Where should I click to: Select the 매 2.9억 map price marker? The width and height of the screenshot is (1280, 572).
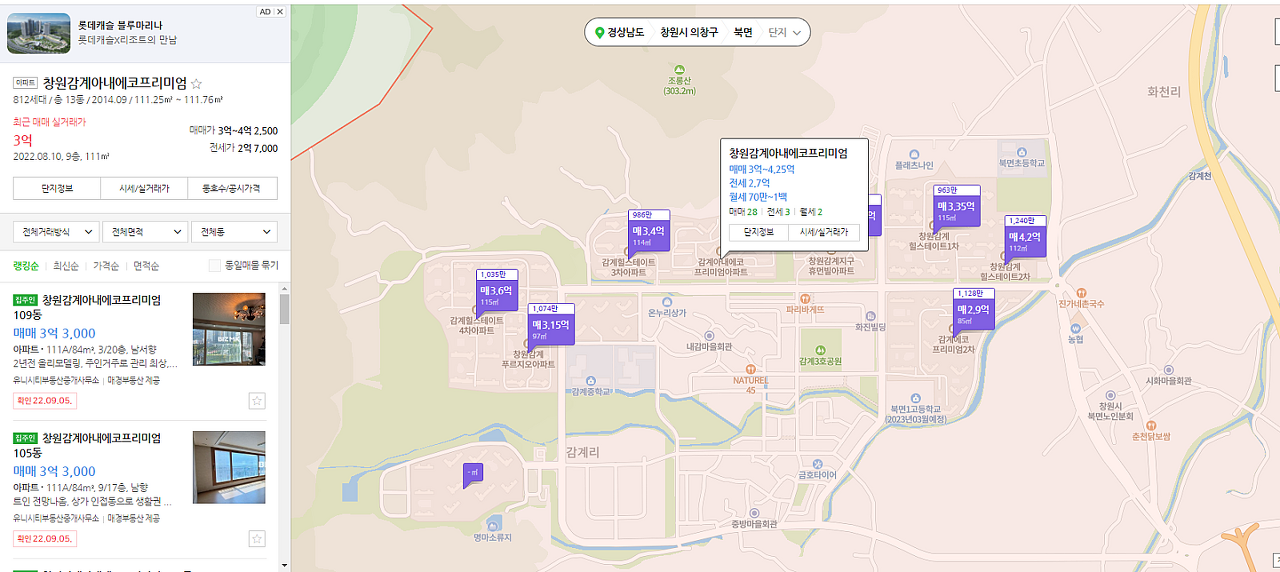click(973, 310)
